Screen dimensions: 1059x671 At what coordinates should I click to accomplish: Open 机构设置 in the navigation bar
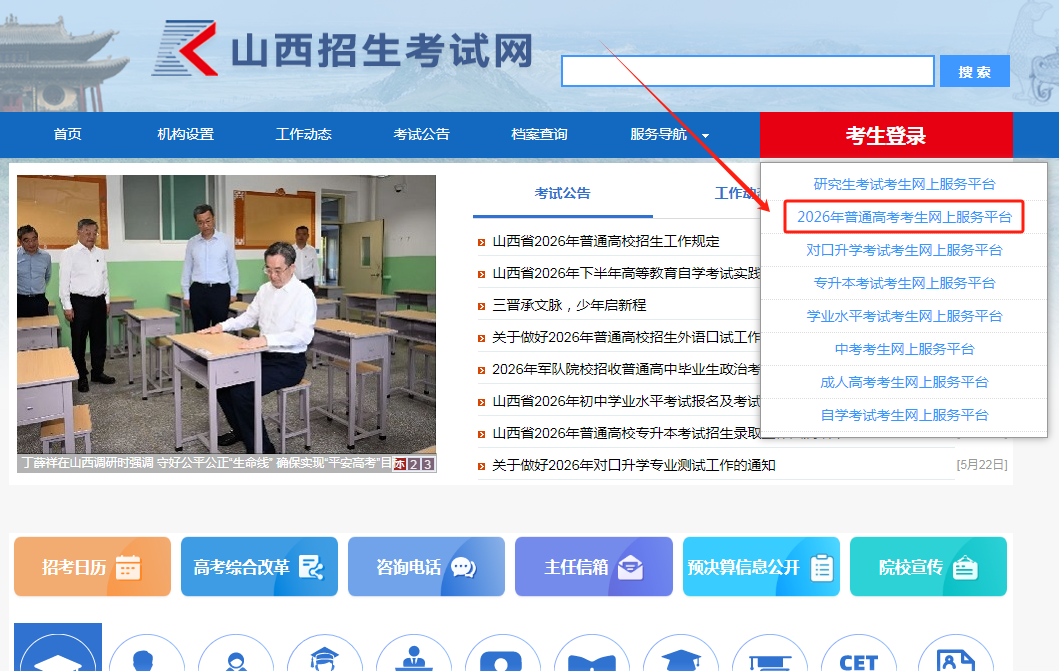tap(186, 134)
